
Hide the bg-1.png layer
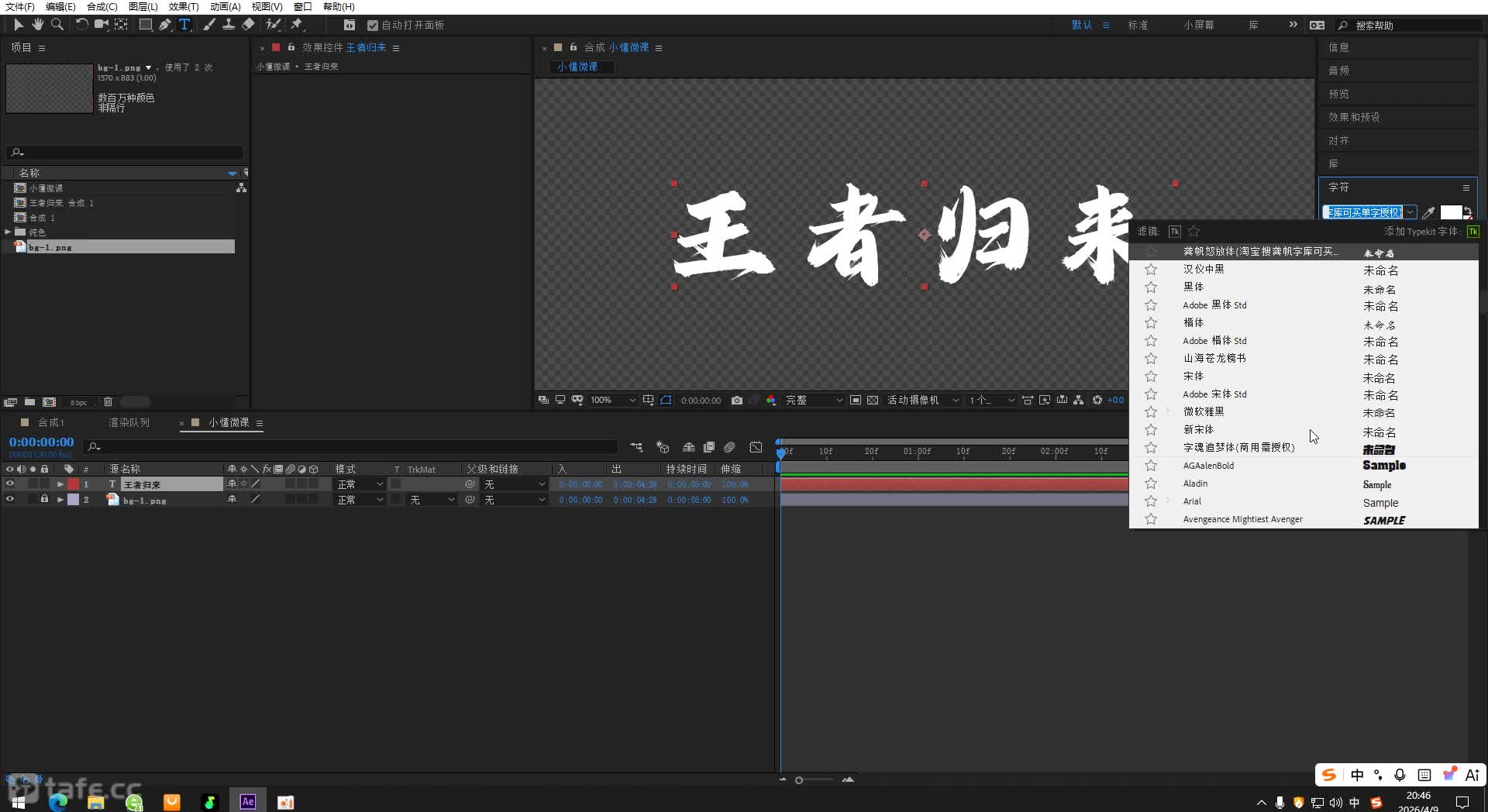pos(10,500)
